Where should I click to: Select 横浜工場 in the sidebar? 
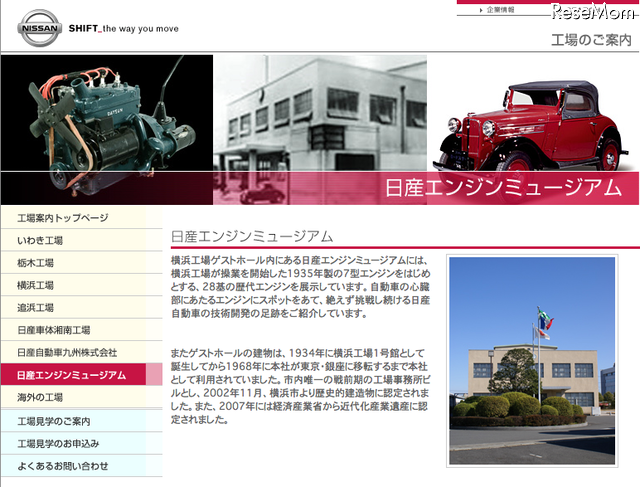coord(82,285)
